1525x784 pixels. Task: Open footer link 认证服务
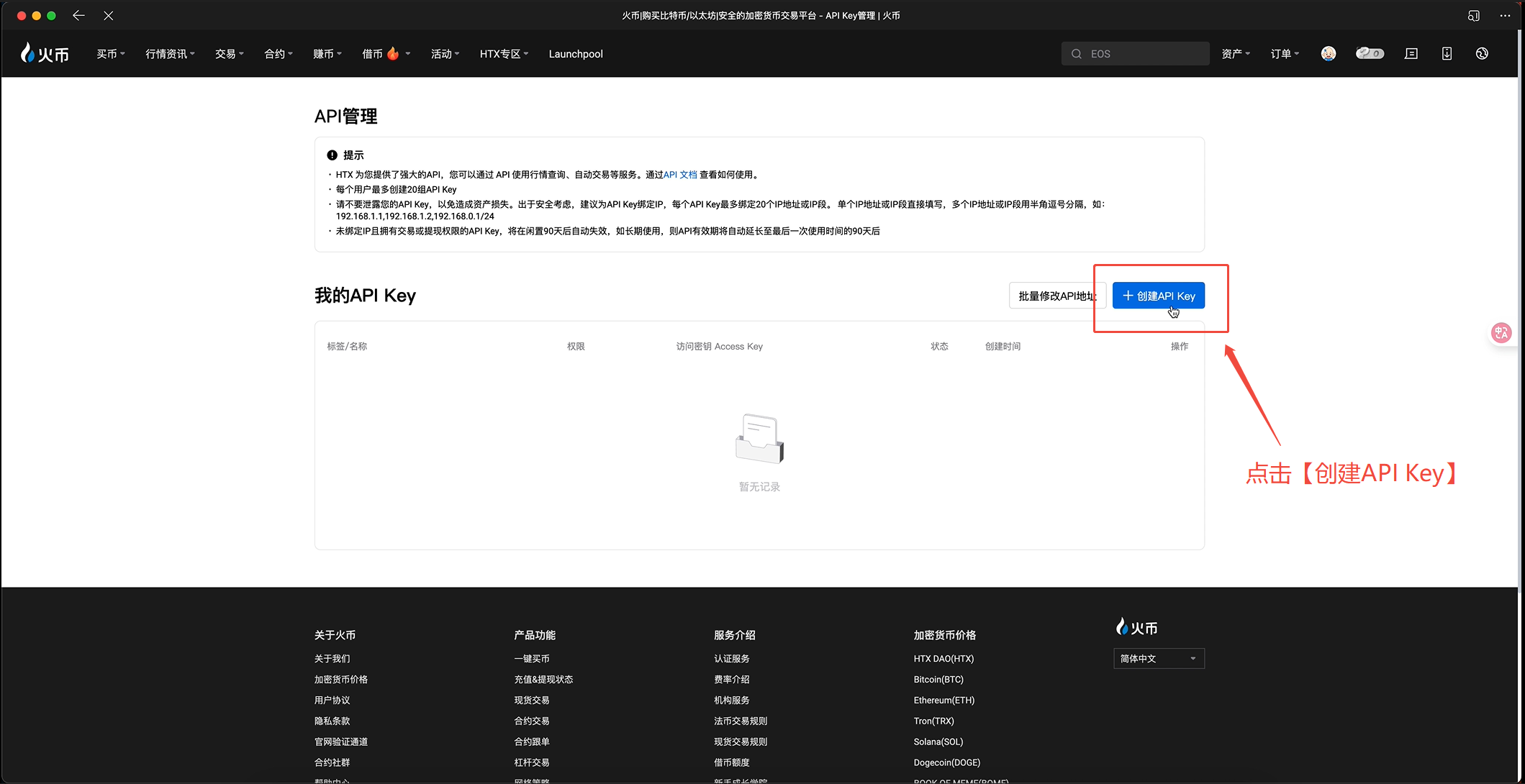pyautogui.click(x=732, y=658)
